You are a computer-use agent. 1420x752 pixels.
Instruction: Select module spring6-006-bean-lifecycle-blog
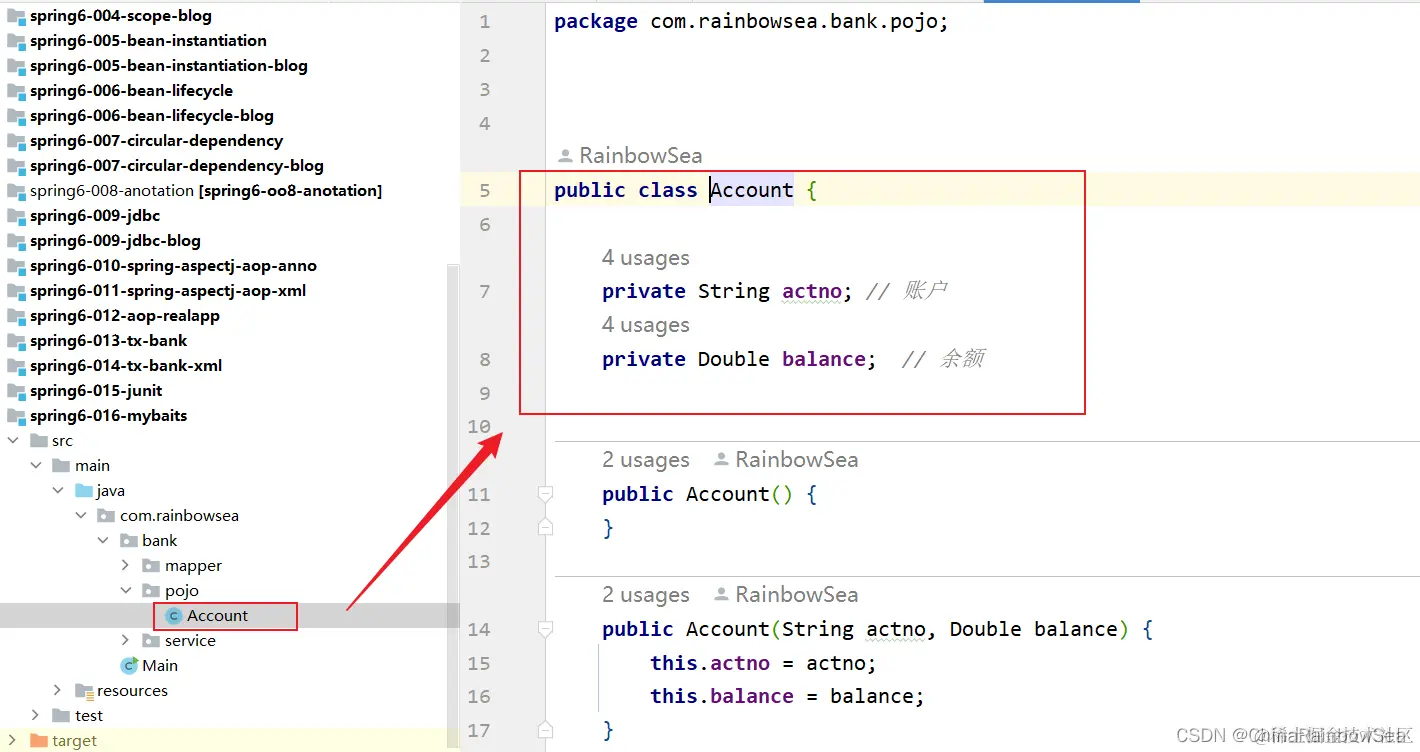[x=152, y=116]
